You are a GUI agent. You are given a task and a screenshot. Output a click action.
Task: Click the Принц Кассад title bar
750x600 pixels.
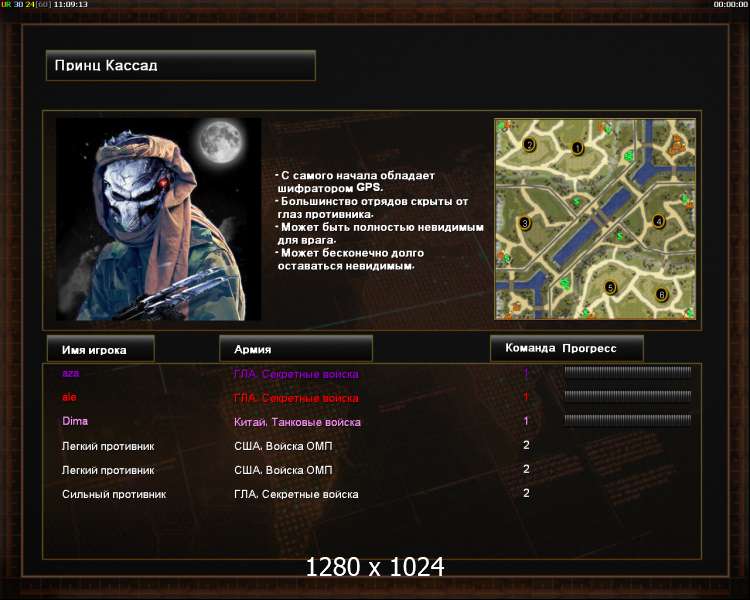pos(181,66)
